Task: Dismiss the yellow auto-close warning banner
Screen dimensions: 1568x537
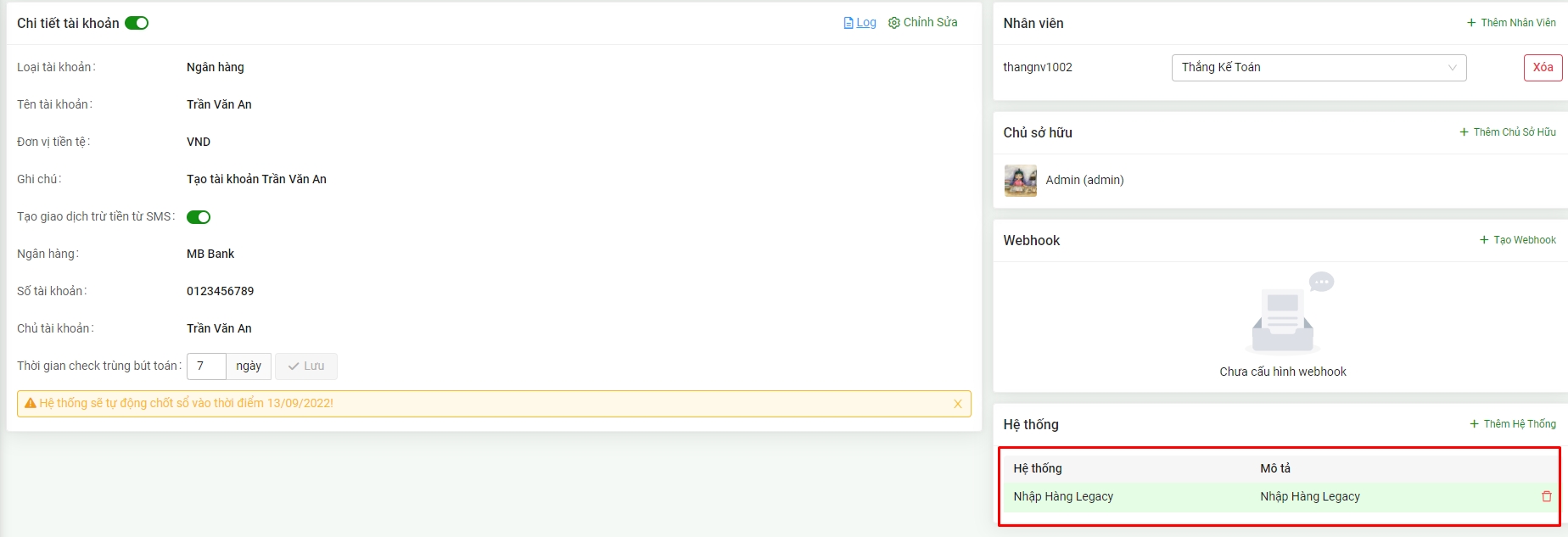Action: coord(957,404)
